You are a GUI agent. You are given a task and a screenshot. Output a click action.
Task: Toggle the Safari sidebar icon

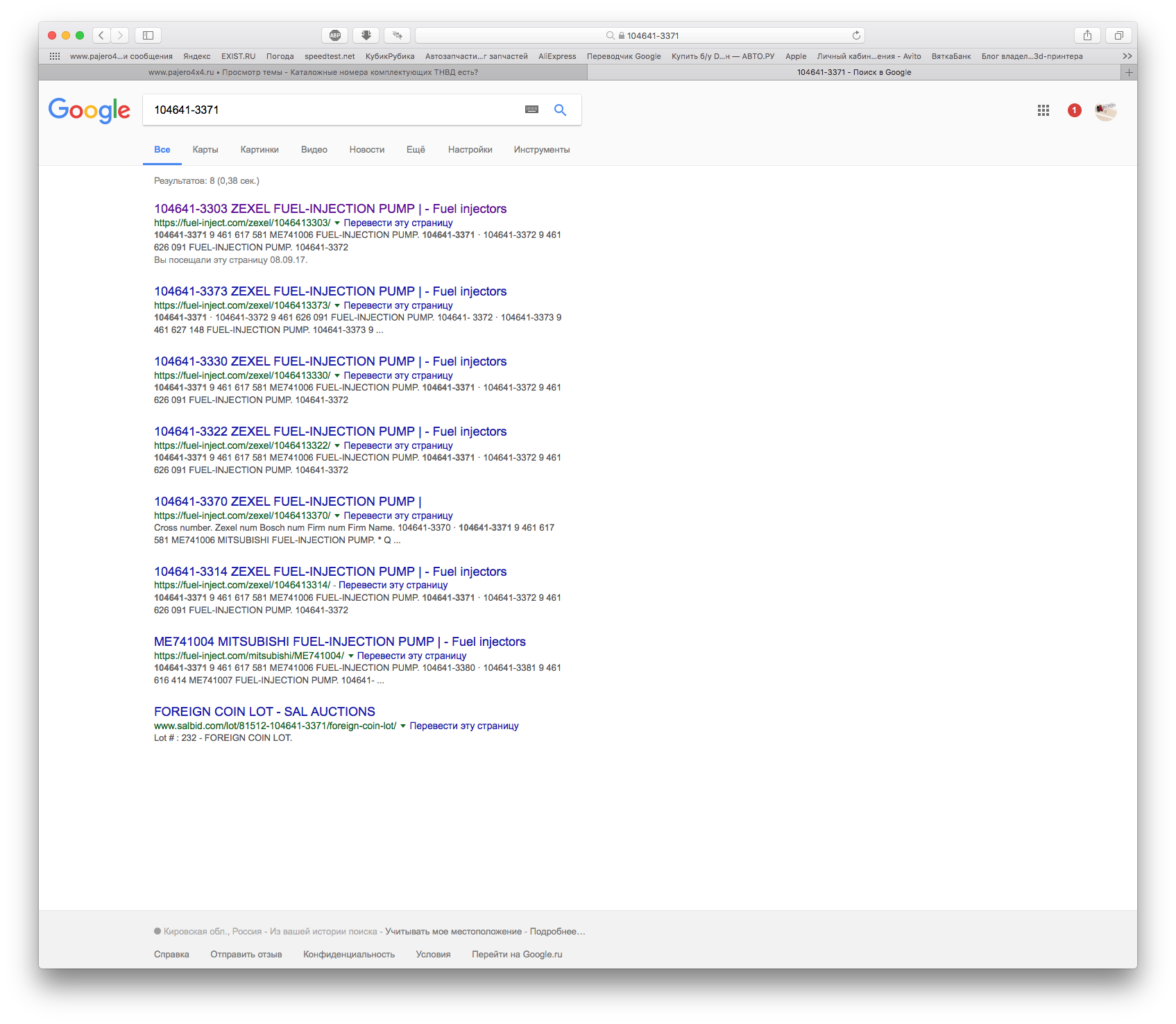[x=148, y=35]
